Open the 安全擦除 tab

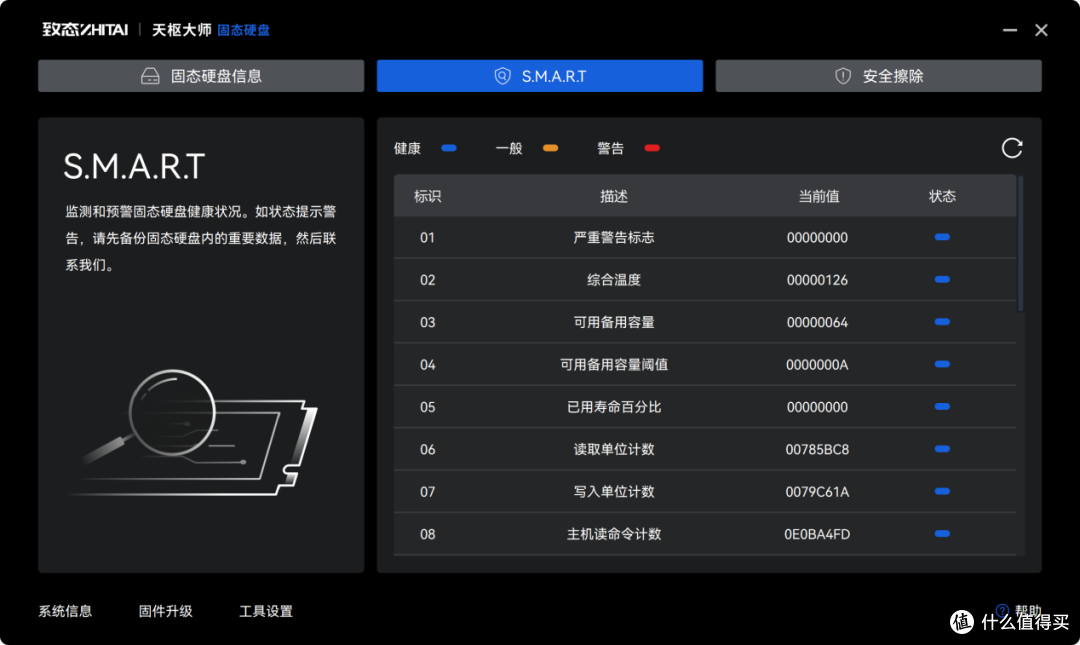tap(878, 76)
